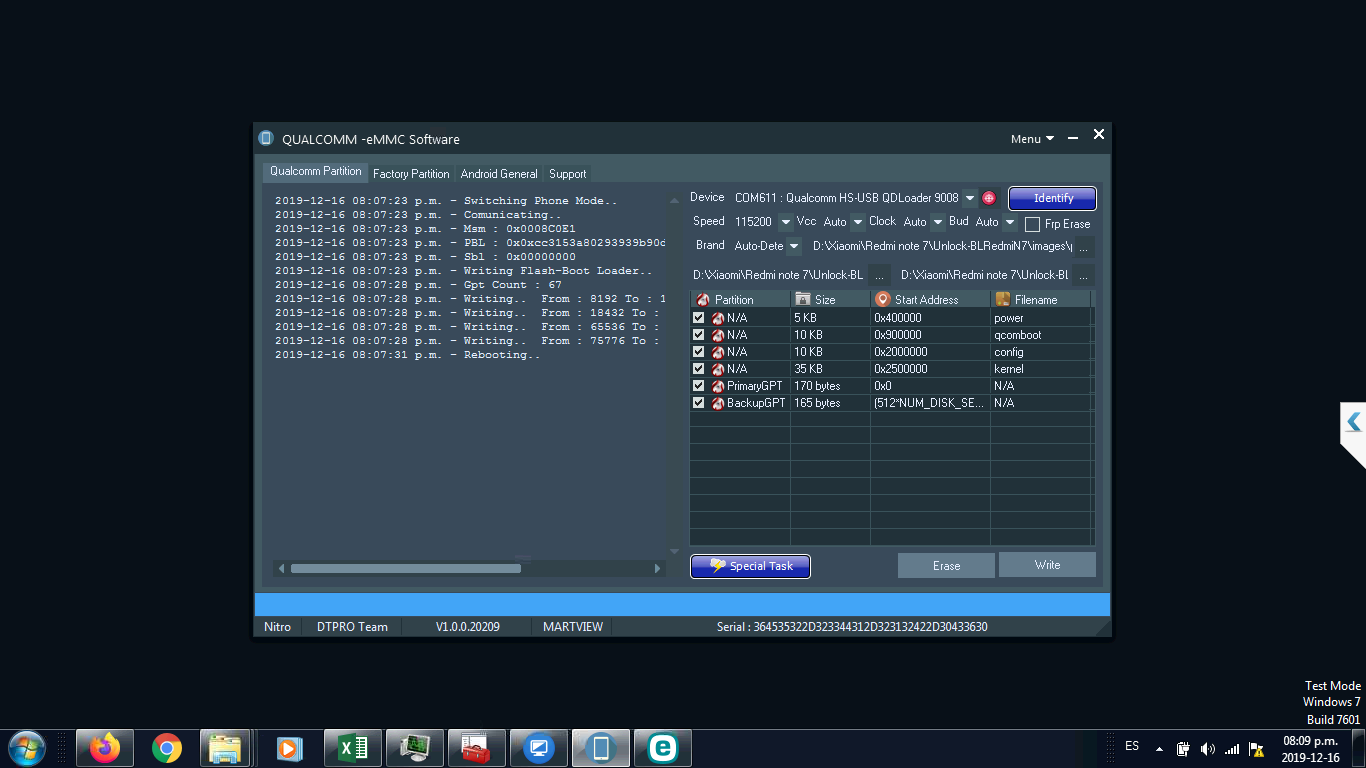The width and height of the screenshot is (1366, 768).
Task: Click the QUALCOMM eMMC Software title bar icon
Action: pyautogui.click(x=266, y=138)
